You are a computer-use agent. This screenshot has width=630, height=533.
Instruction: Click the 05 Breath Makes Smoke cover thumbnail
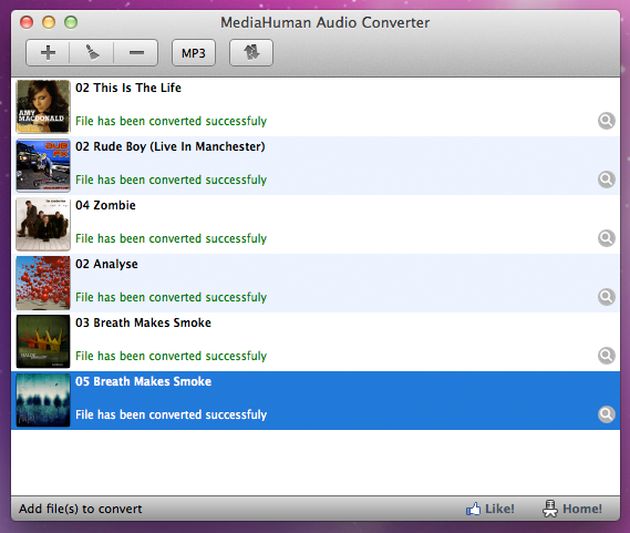click(43, 400)
